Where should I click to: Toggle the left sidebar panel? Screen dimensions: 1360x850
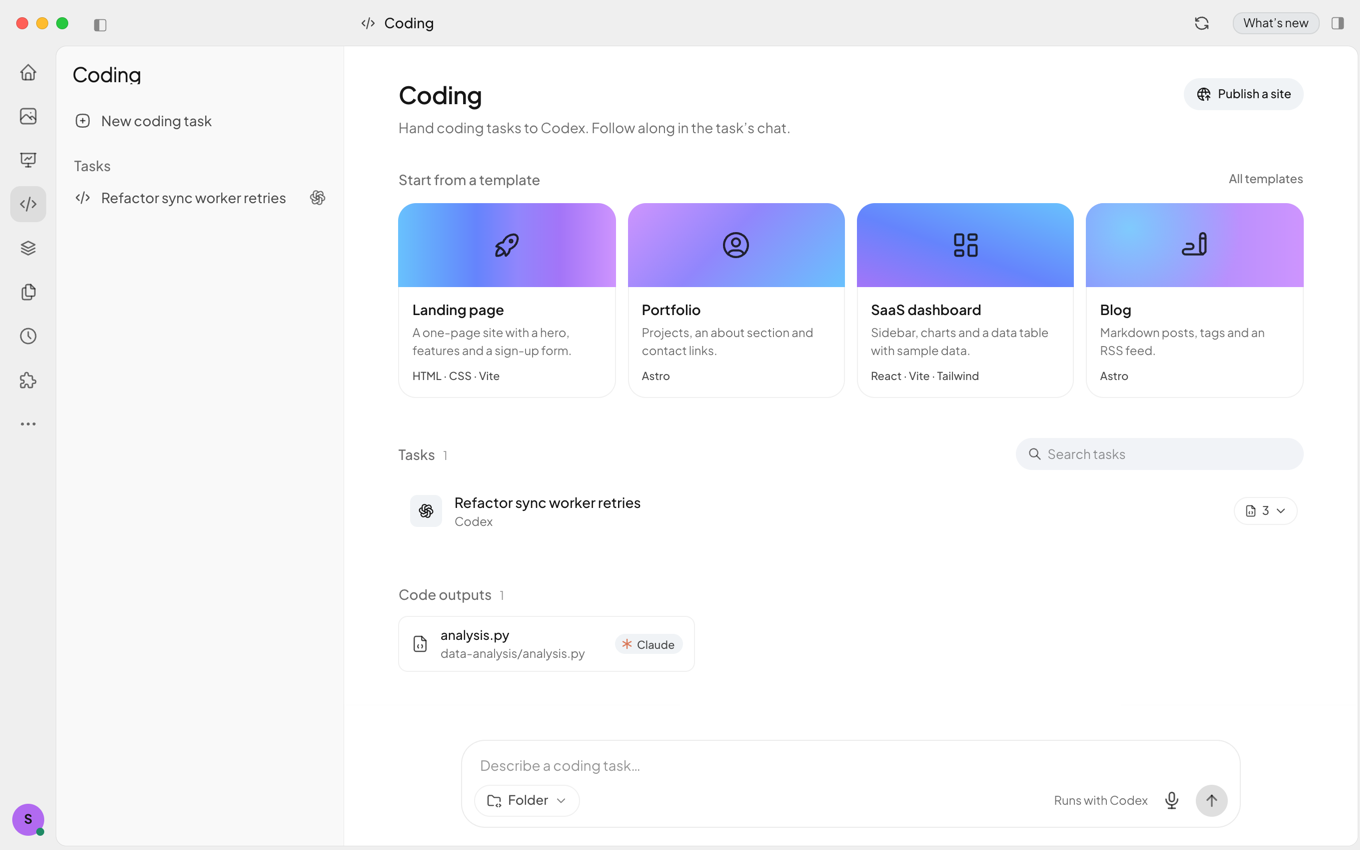100,24
